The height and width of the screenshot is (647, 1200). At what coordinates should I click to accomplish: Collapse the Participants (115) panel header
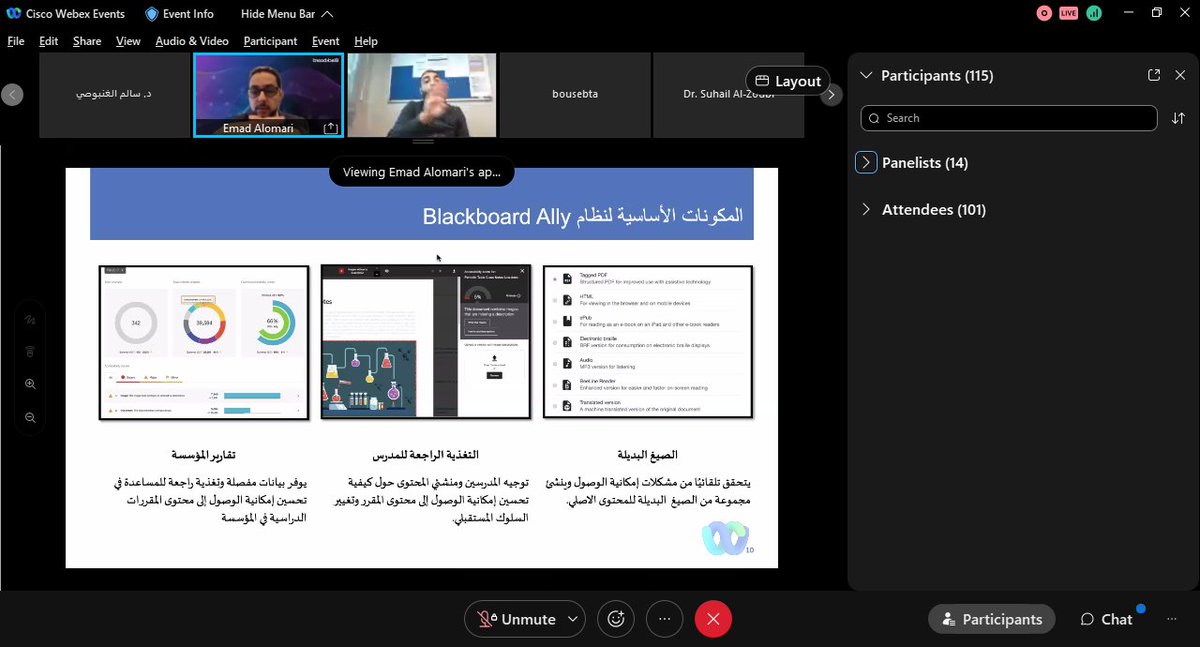(866, 75)
